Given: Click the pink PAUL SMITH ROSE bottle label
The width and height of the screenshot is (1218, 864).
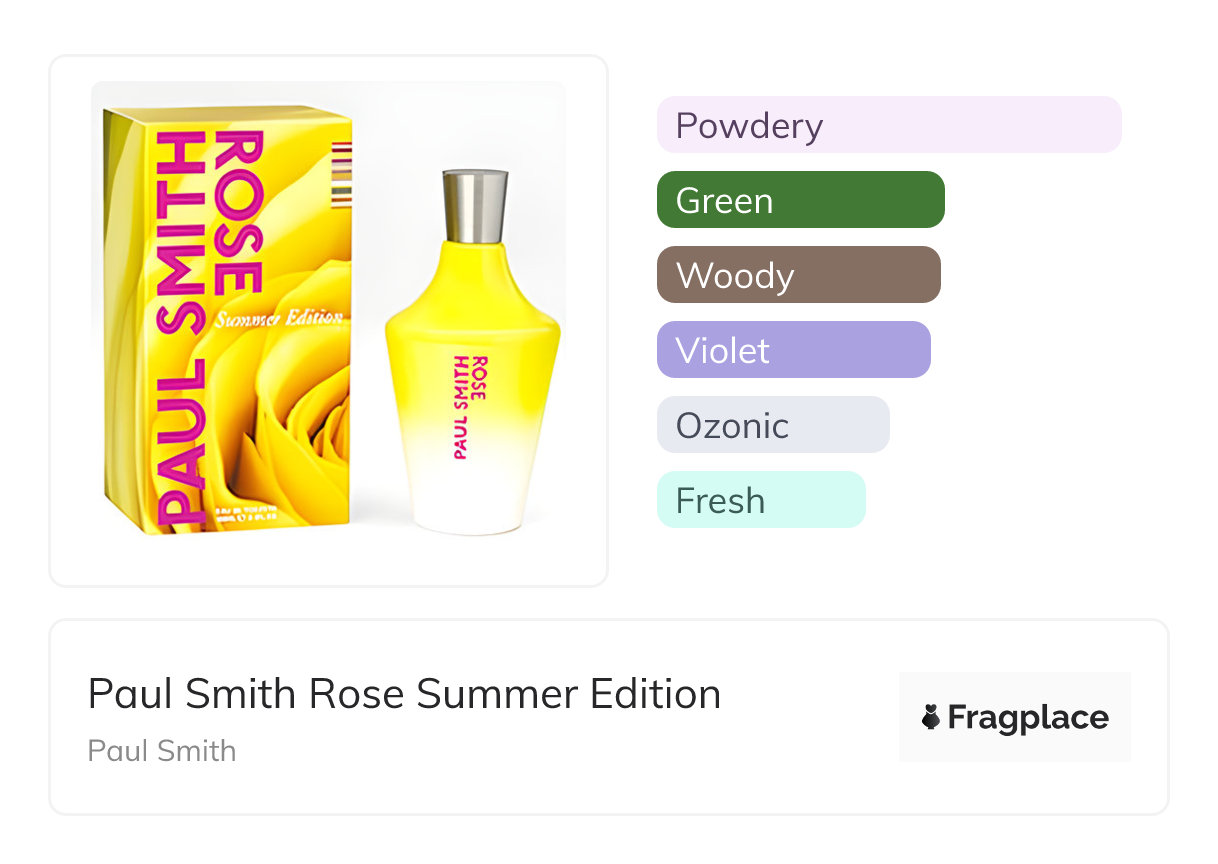Looking at the screenshot, I should pyautogui.click(x=469, y=405).
